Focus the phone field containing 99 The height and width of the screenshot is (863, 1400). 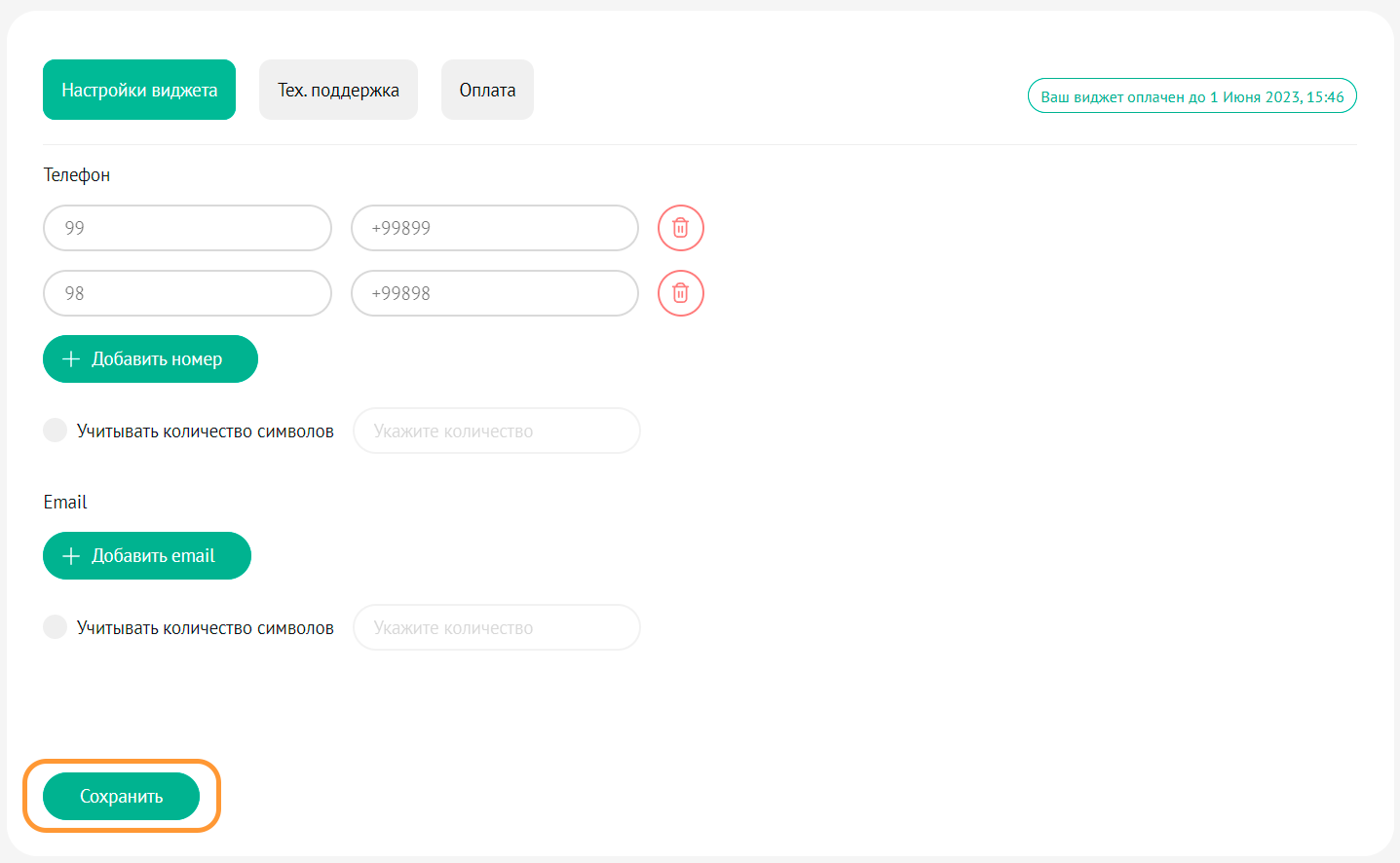pyautogui.click(x=187, y=228)
